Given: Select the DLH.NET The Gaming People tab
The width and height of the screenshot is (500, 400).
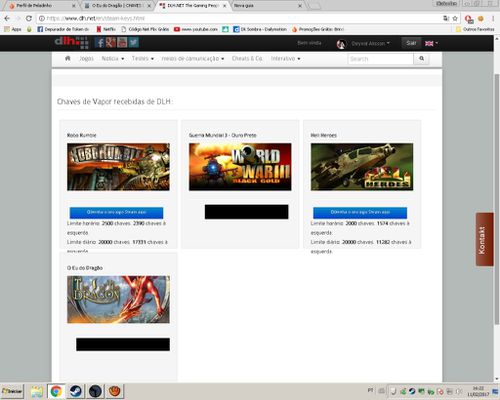Looking at the screenshot, I should coord(193,6).
